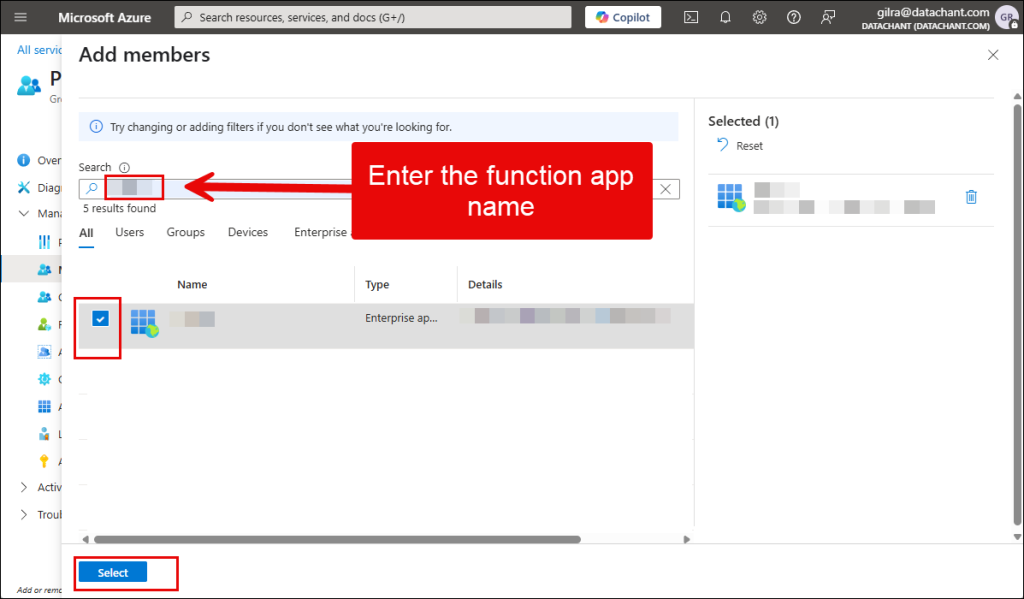Screen dimensions: 1024x599
Task: Open the Azure portal hamburger menu
Action: coord(21,17)
